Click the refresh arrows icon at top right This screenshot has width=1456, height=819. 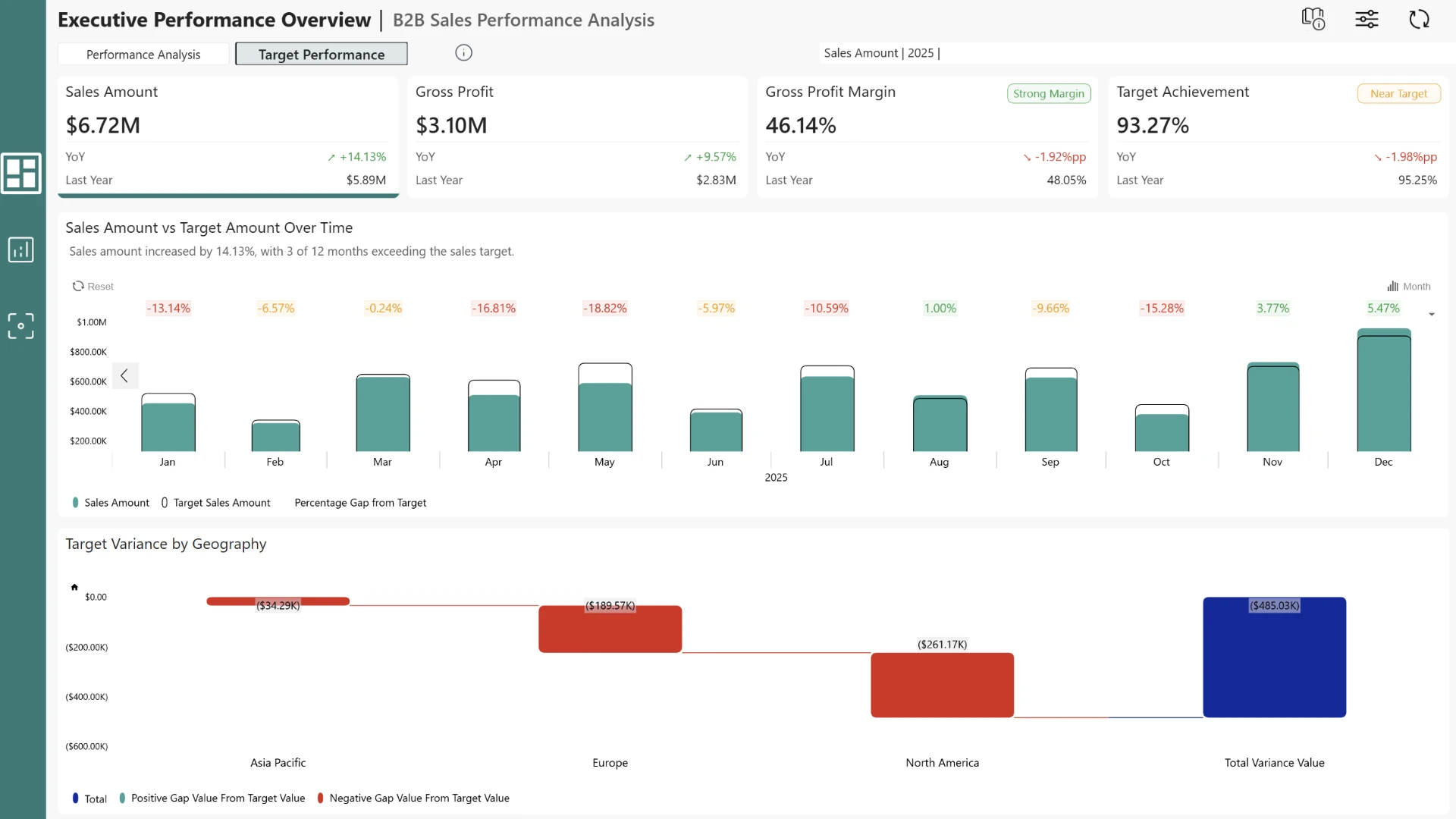[x=1419, y=19]
